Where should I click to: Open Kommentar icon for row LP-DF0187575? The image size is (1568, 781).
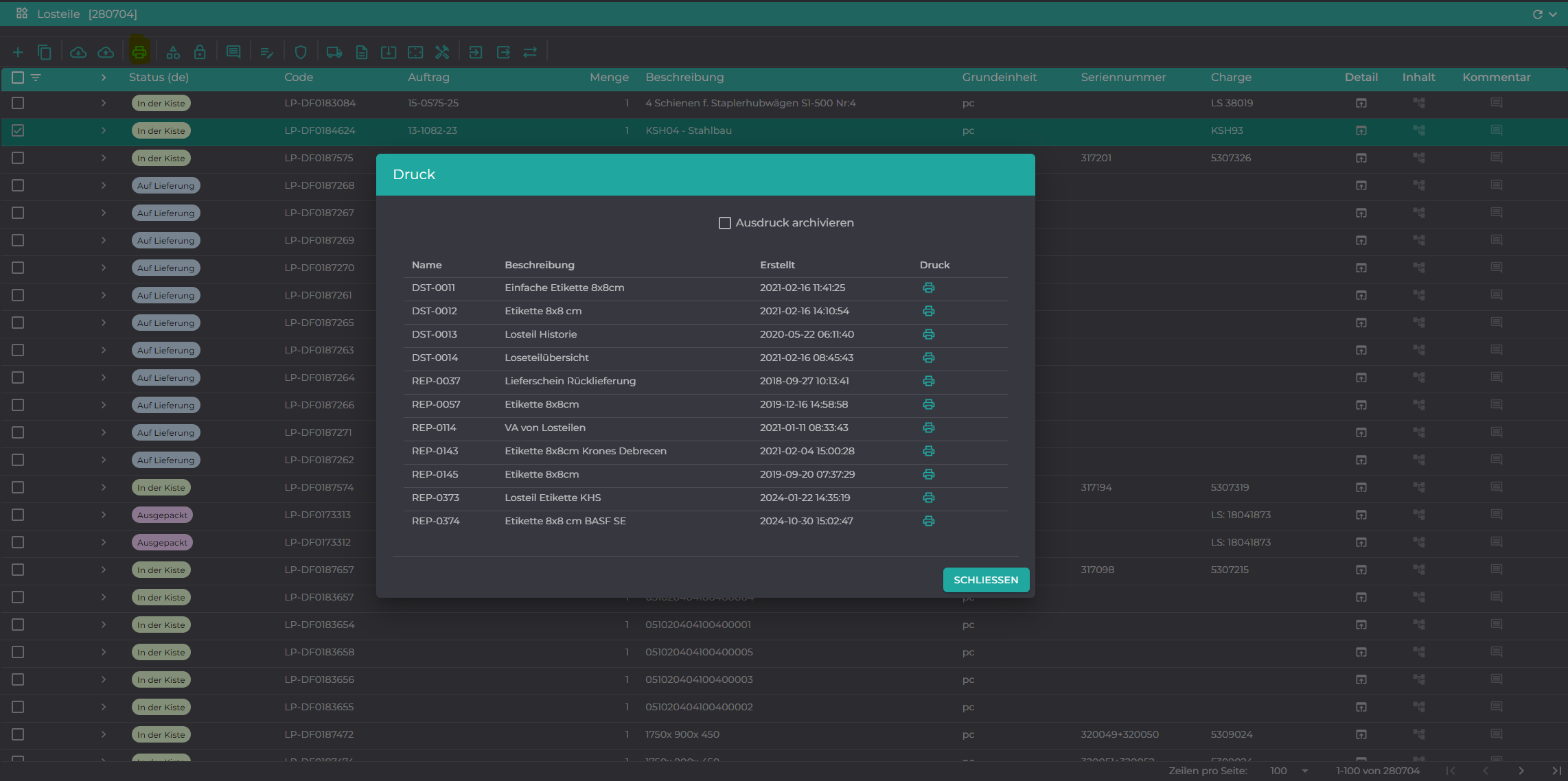pos(1497,158)
